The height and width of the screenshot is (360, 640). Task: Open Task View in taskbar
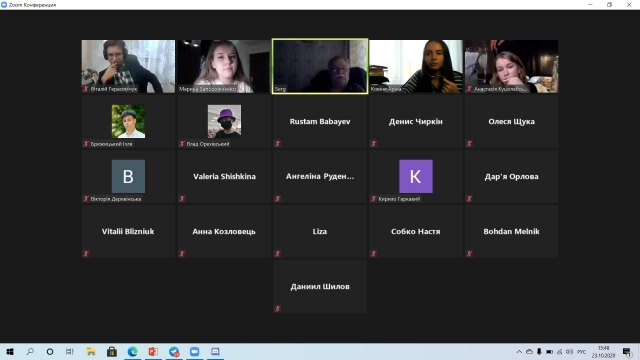click(x=70, y=351)
